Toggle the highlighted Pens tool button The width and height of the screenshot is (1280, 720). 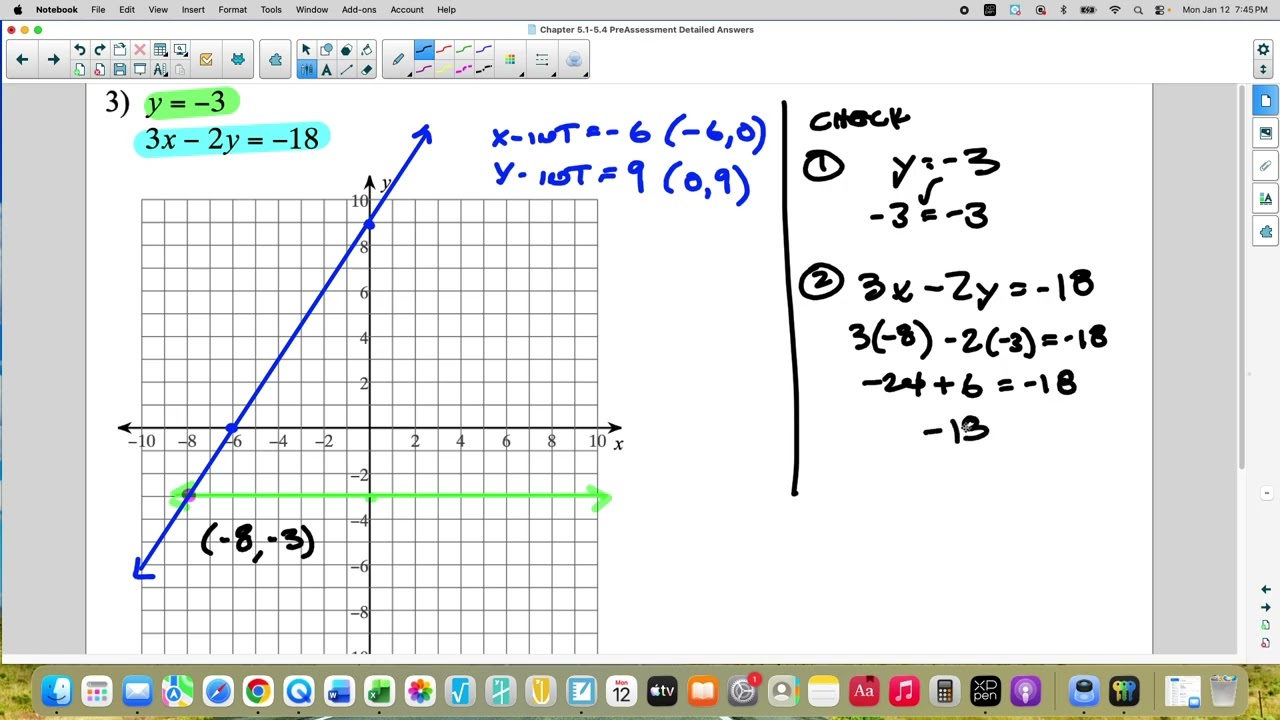coord(306,69)
